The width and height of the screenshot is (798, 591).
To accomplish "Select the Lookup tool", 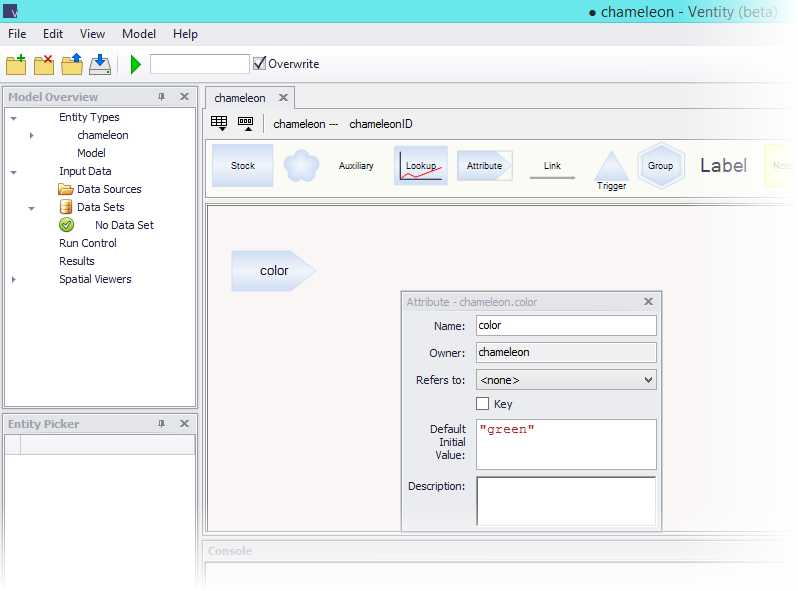I will point(421,165).
